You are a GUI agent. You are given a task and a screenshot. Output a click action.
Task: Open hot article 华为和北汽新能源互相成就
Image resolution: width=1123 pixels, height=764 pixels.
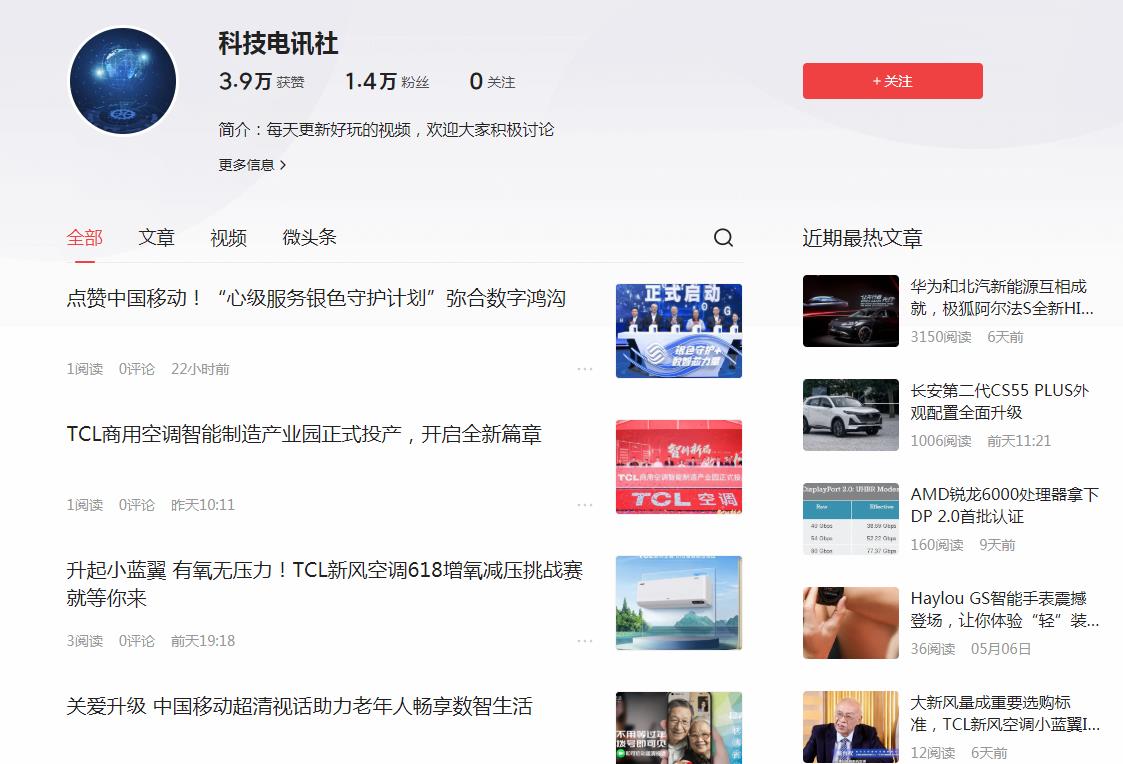[1001, 297]
